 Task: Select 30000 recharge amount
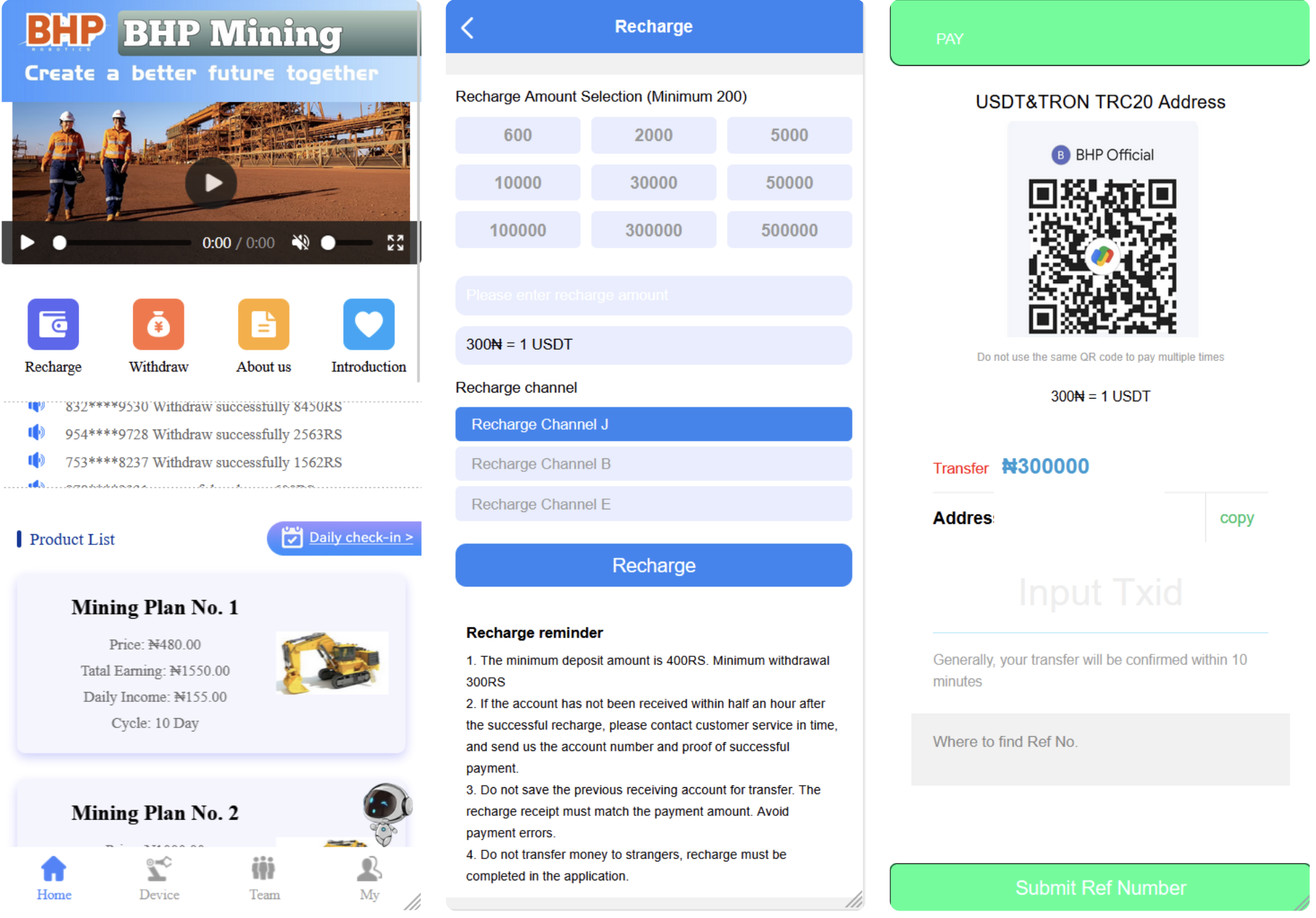tap(653, 183)
